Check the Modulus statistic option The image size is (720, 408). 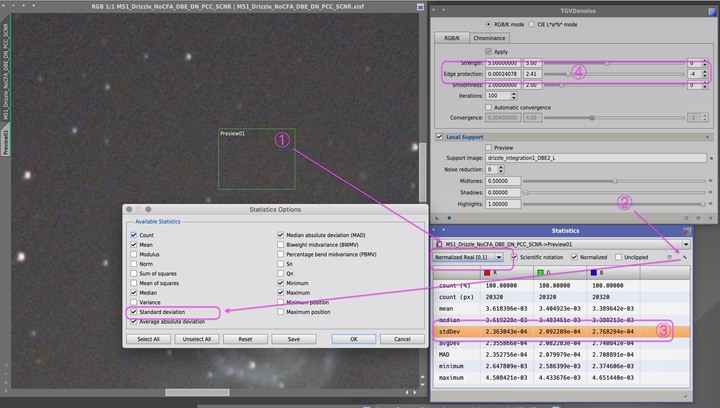(x=134, y=254)
